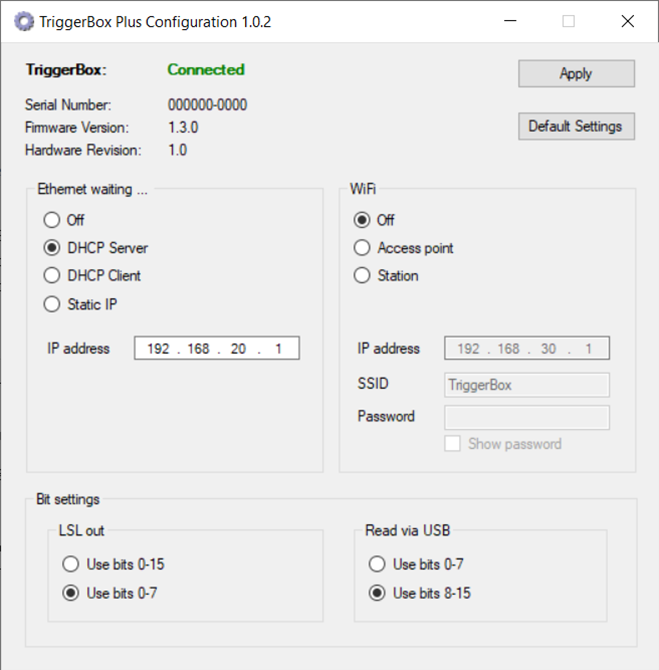The image size is (659, 670).
Task: Restore values with Default Settings button
Action: coord(575,126)
